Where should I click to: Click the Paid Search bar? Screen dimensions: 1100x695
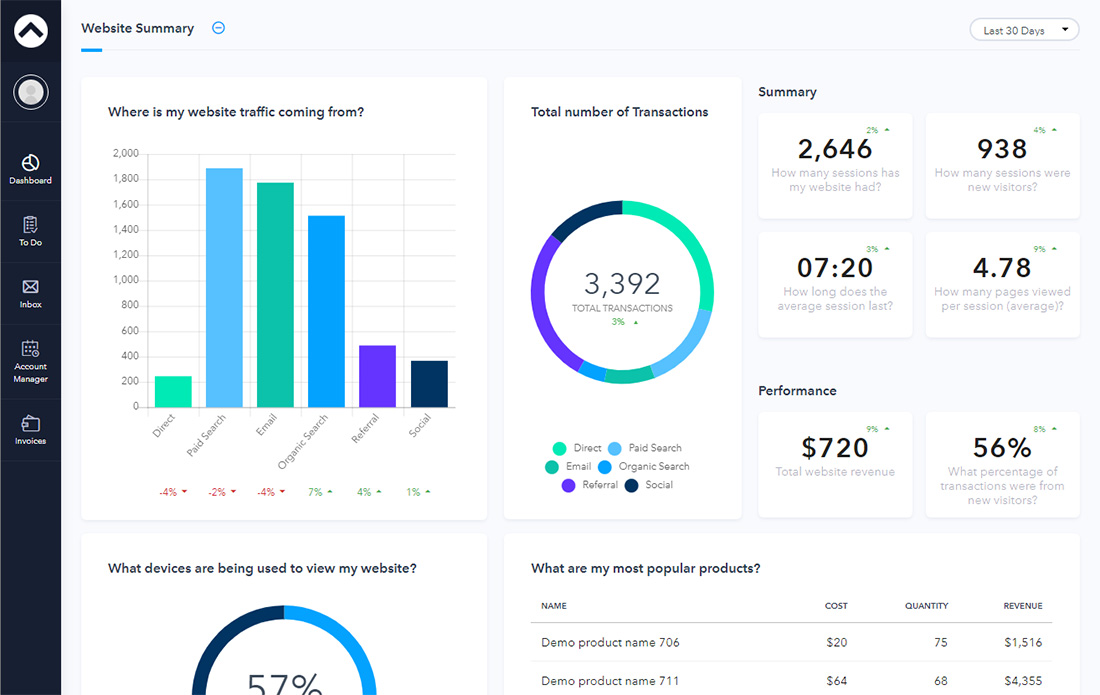tap(224, 288)
